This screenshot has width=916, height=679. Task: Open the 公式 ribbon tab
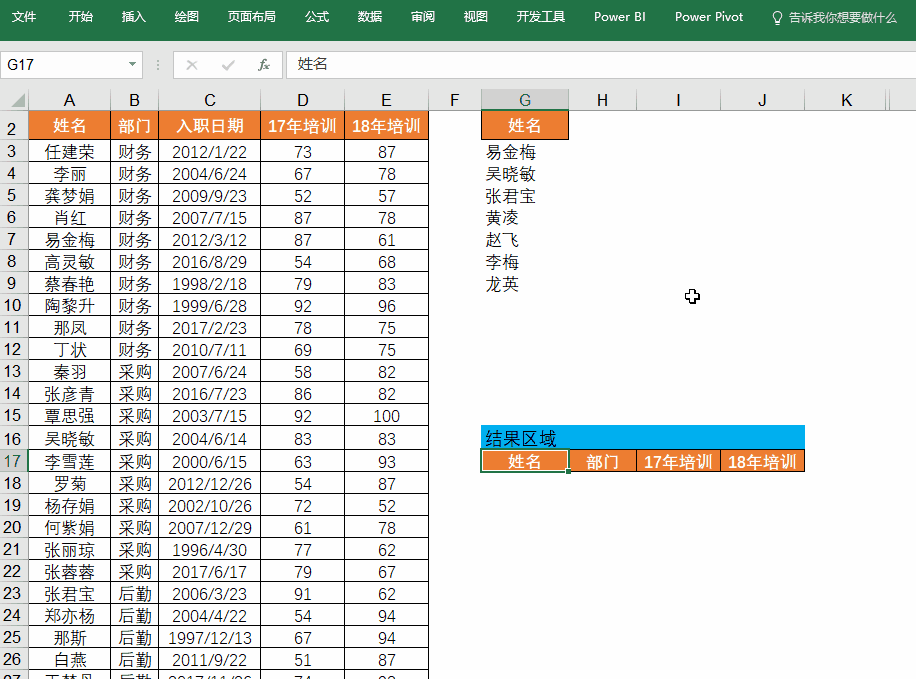316,17
